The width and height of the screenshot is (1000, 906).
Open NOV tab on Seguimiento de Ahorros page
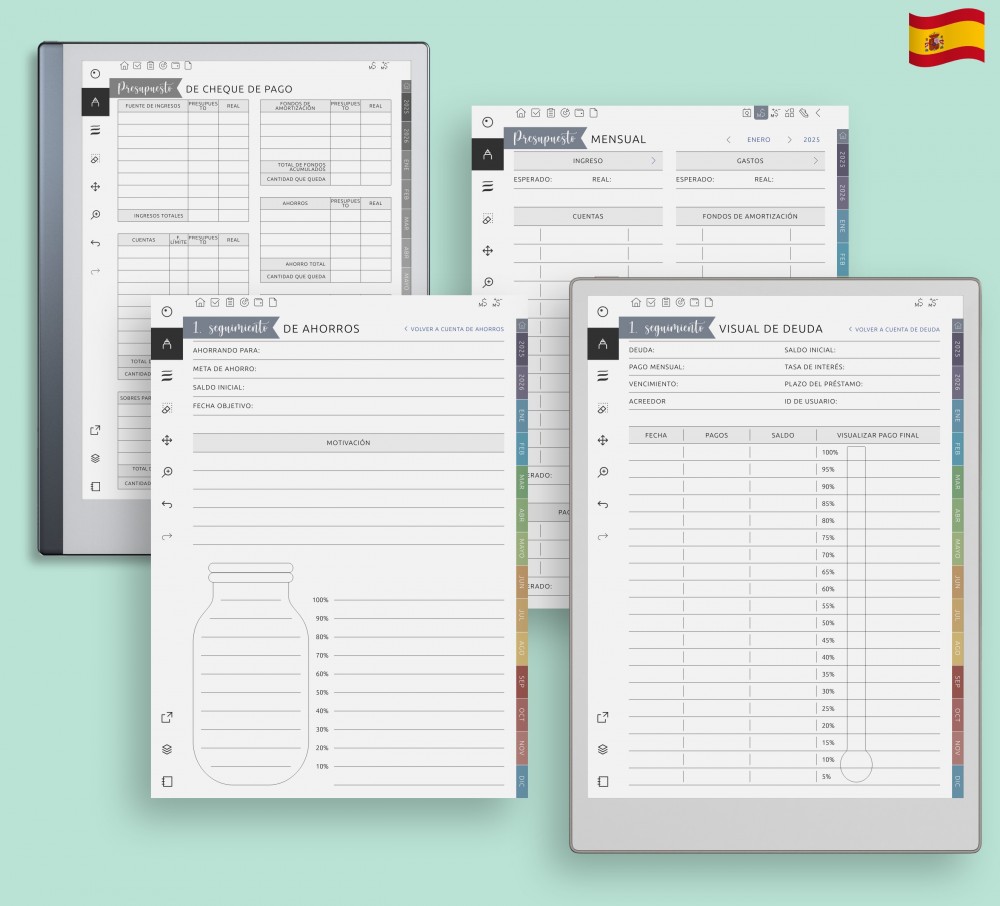click(x=522, y=748)
